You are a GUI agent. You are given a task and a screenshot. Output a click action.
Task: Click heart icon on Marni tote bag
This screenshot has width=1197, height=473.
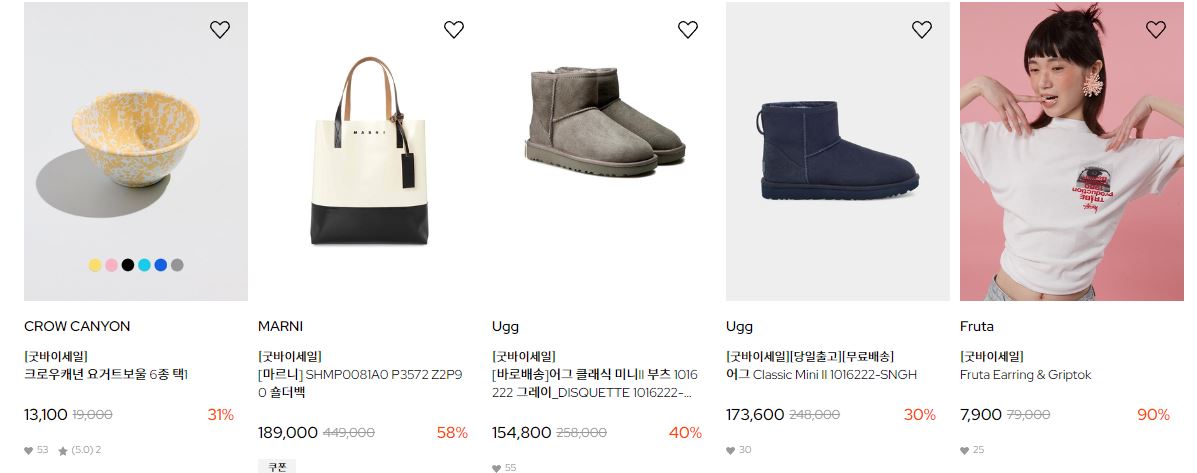453,30
